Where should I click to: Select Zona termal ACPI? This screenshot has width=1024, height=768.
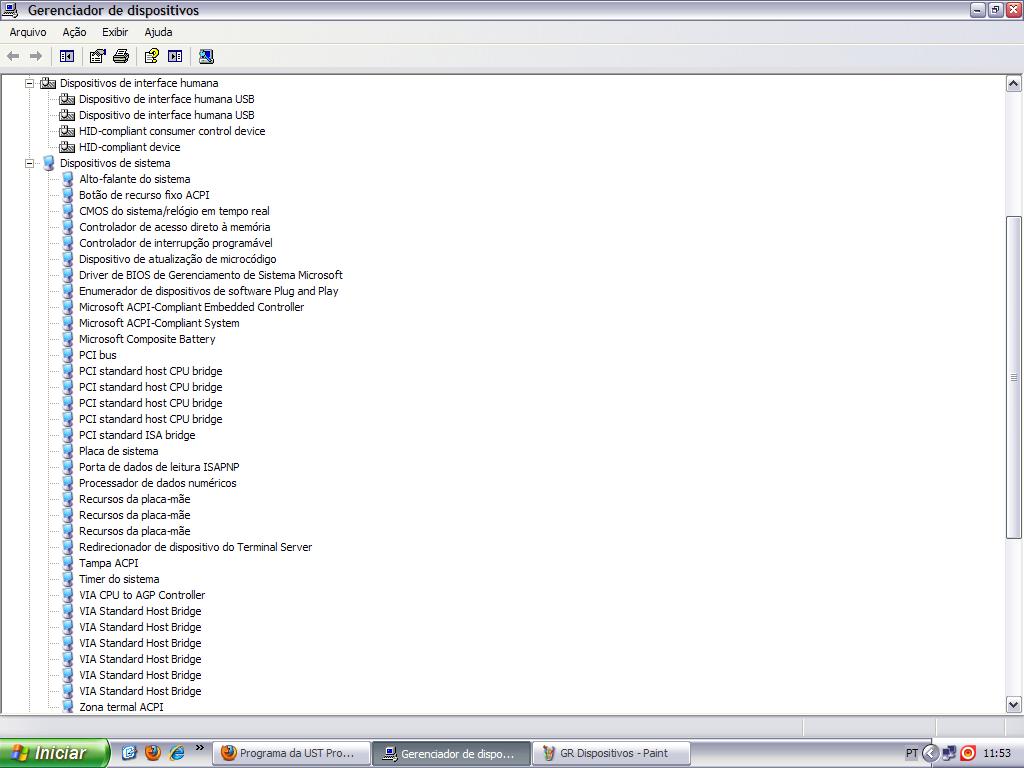(x=121, y=707)
